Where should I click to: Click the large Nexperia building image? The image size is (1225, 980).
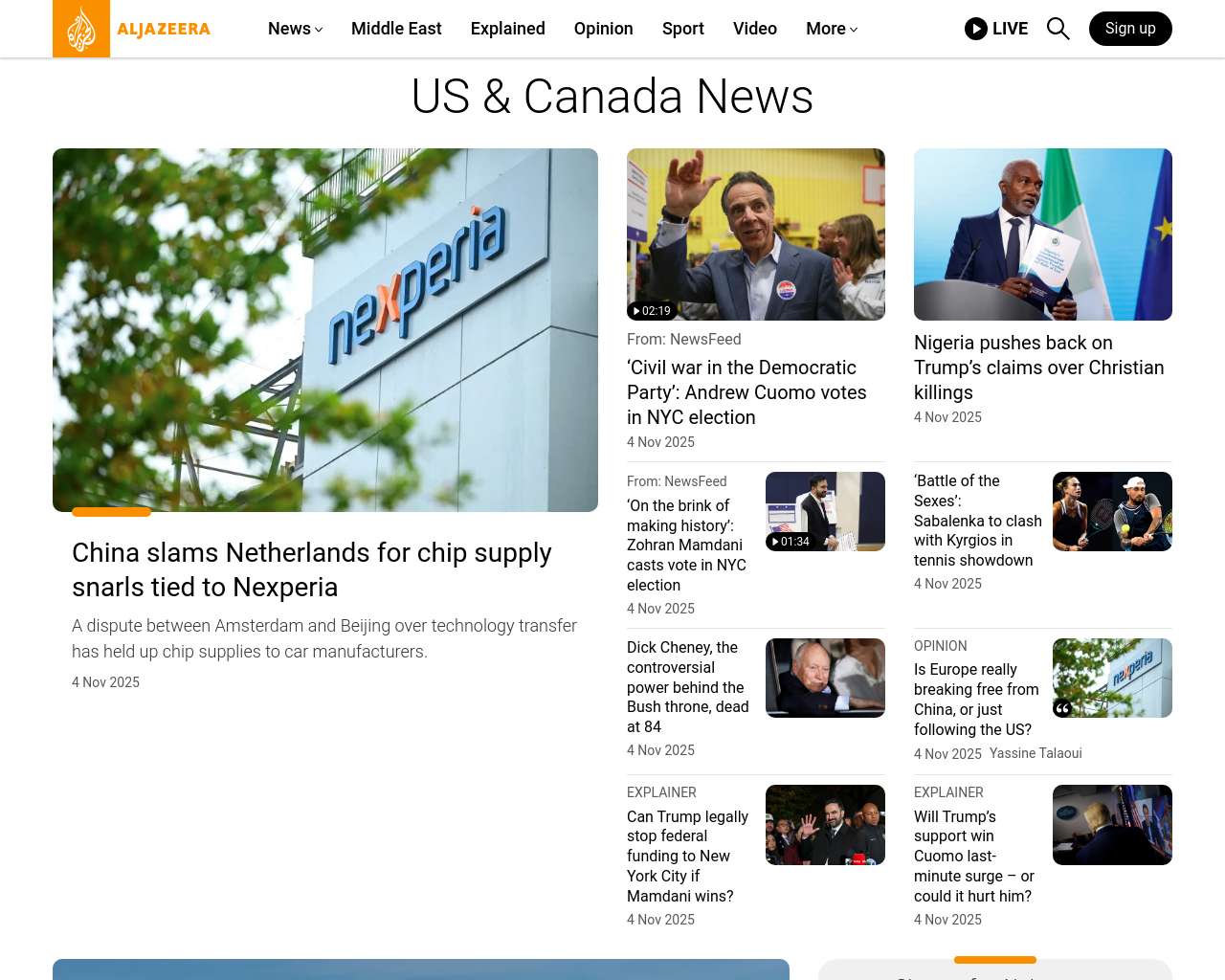tap(325, 330)
